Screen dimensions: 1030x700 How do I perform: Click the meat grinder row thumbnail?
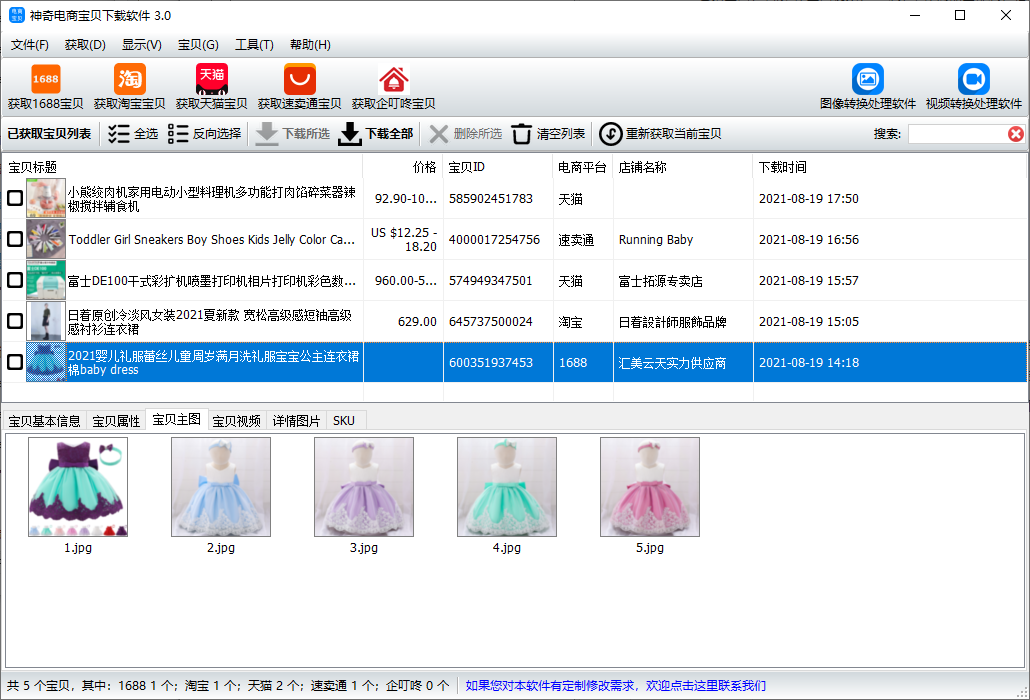pos(46,198)
